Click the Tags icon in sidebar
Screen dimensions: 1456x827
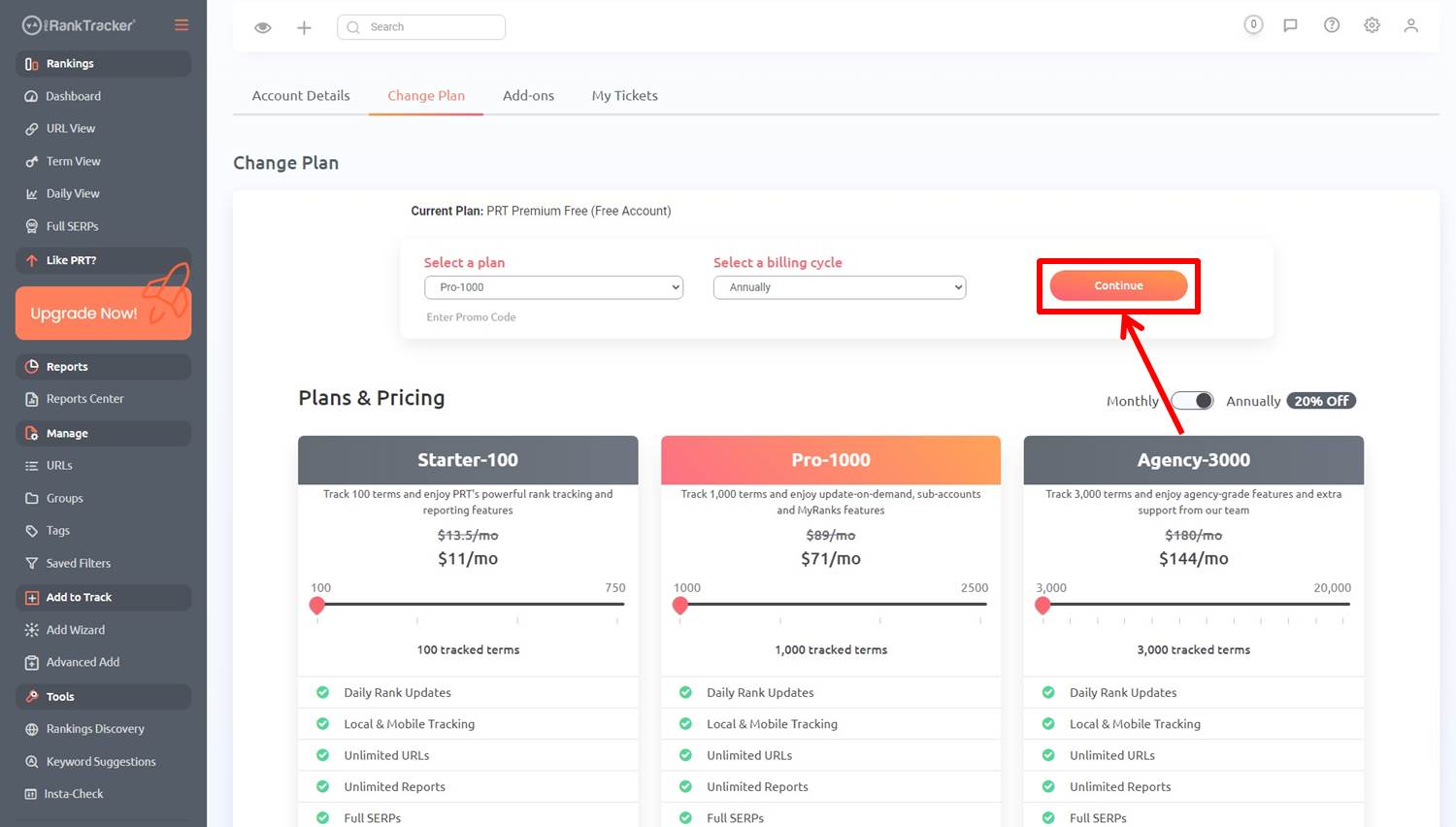pos(31,531)
